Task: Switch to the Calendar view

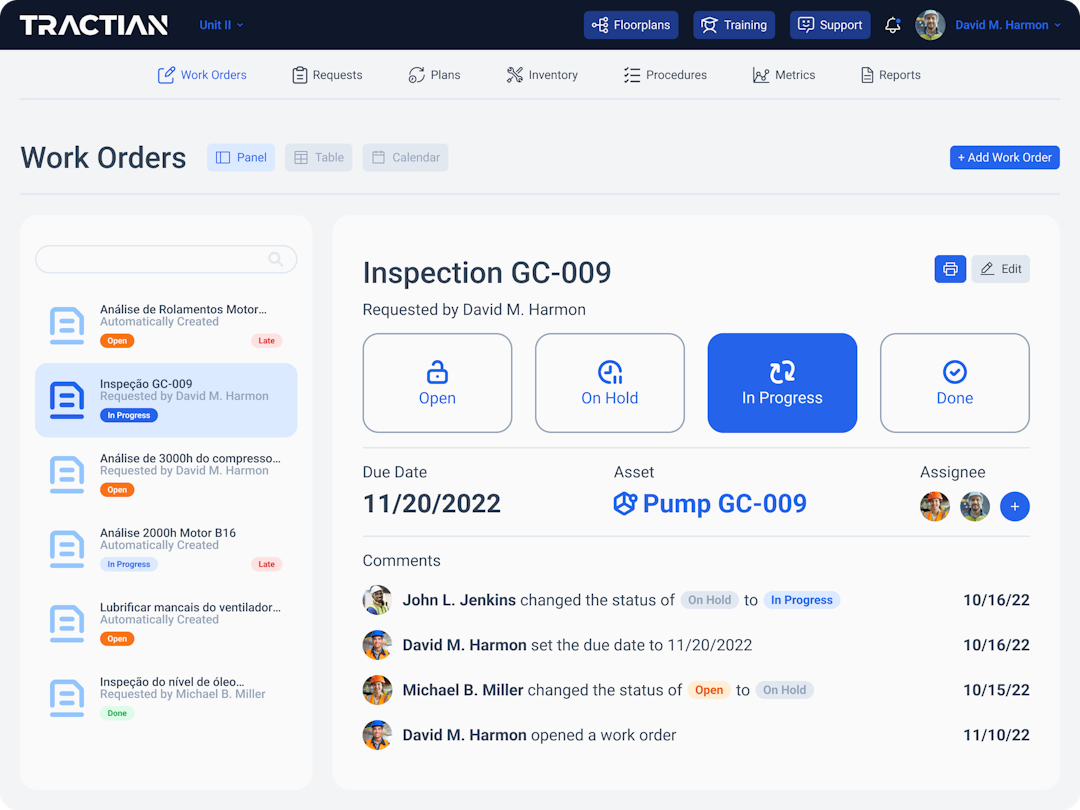Action: point(405,157)
